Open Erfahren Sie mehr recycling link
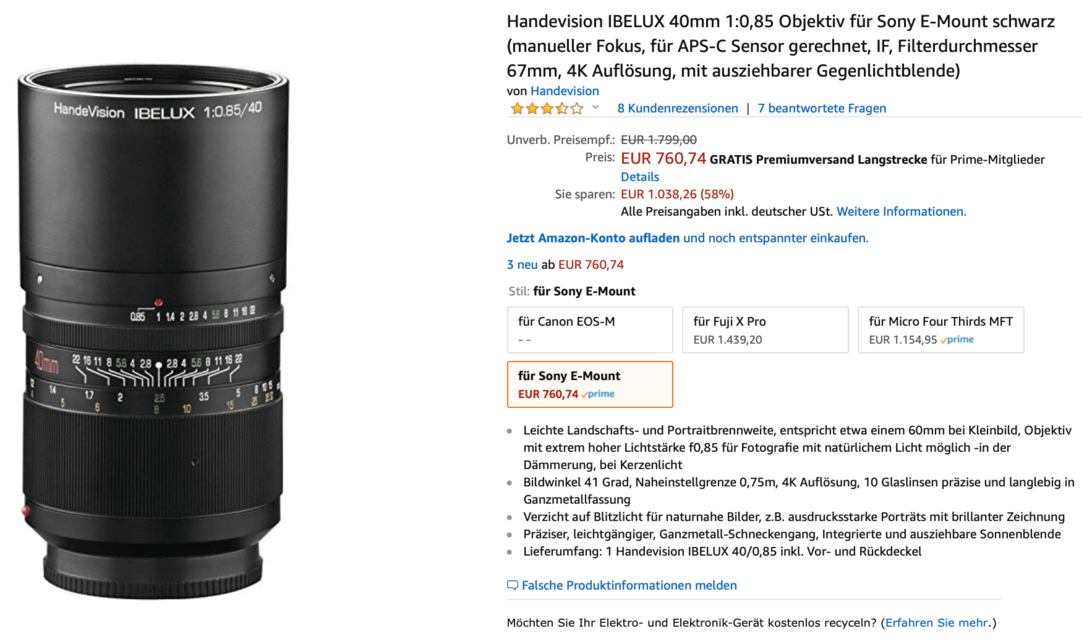 click(x=937, y=622)
